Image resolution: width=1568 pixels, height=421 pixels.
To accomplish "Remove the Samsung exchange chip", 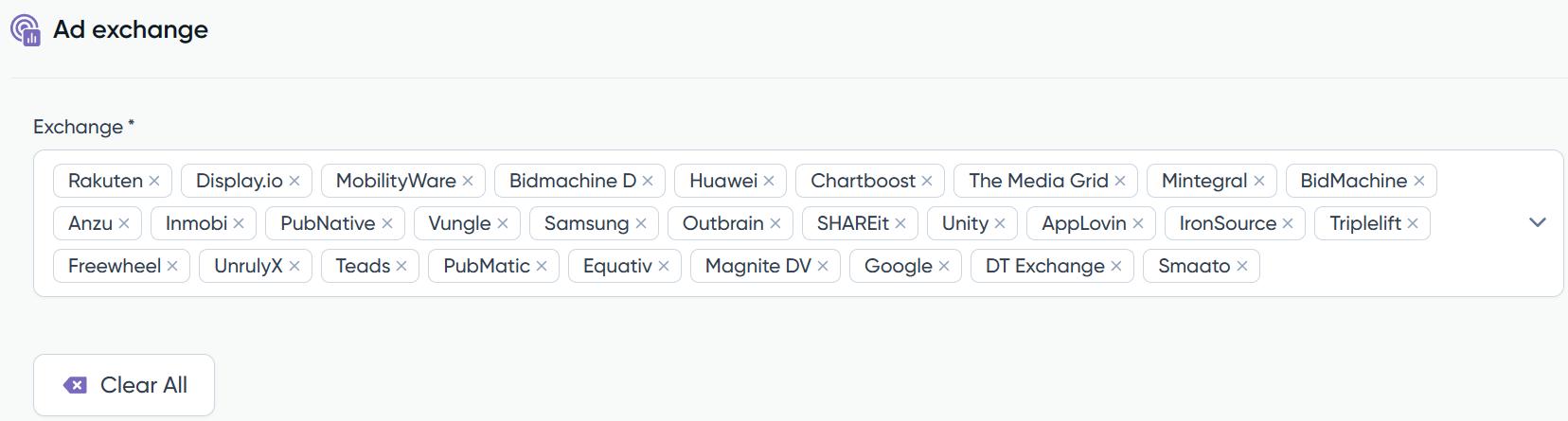I will coord(641,223).
